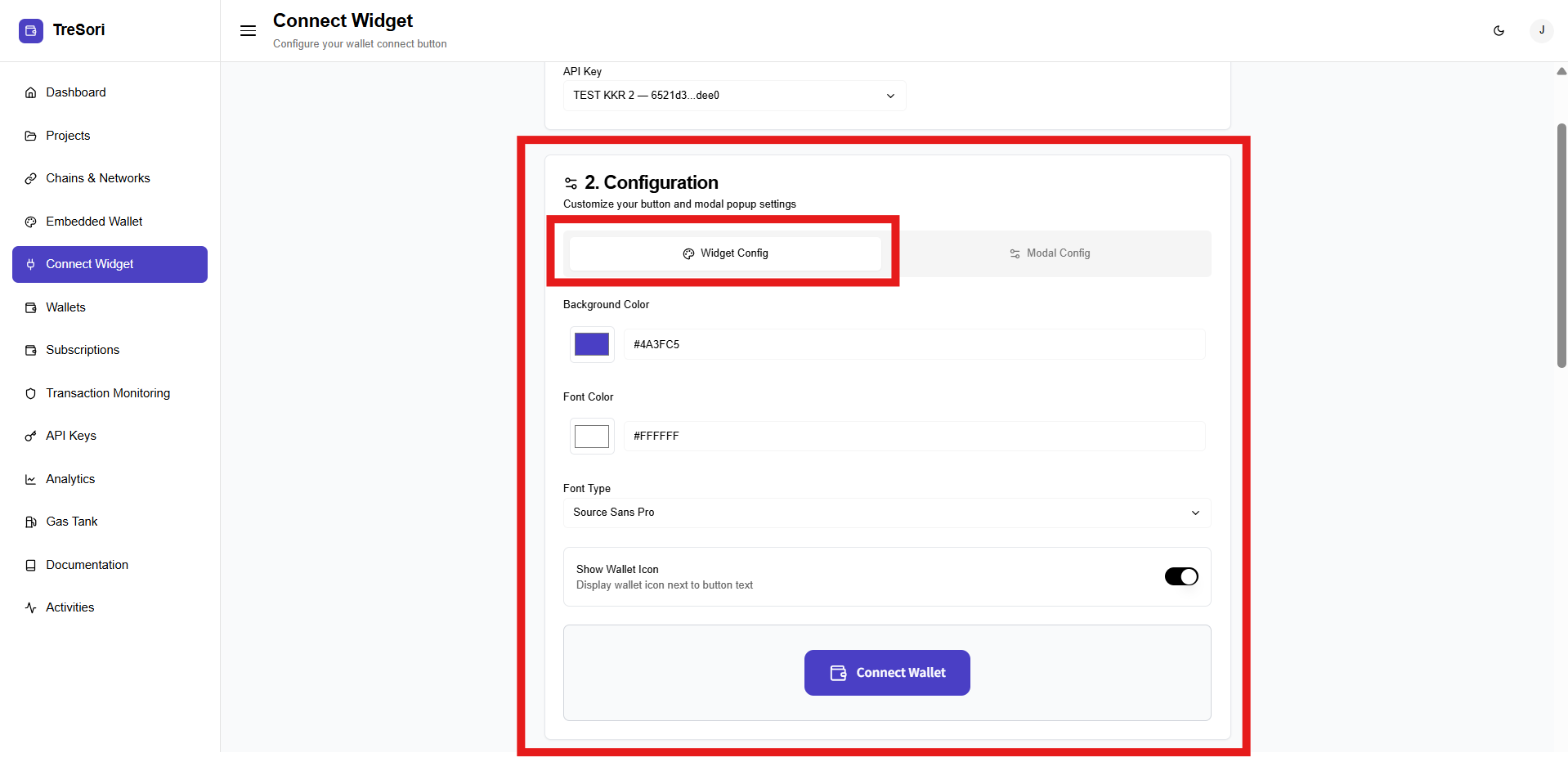Viewport: 1568px width, 757px height.
Task: Click the Chains & Networks link icon
Action: click(x=31, y=179)
